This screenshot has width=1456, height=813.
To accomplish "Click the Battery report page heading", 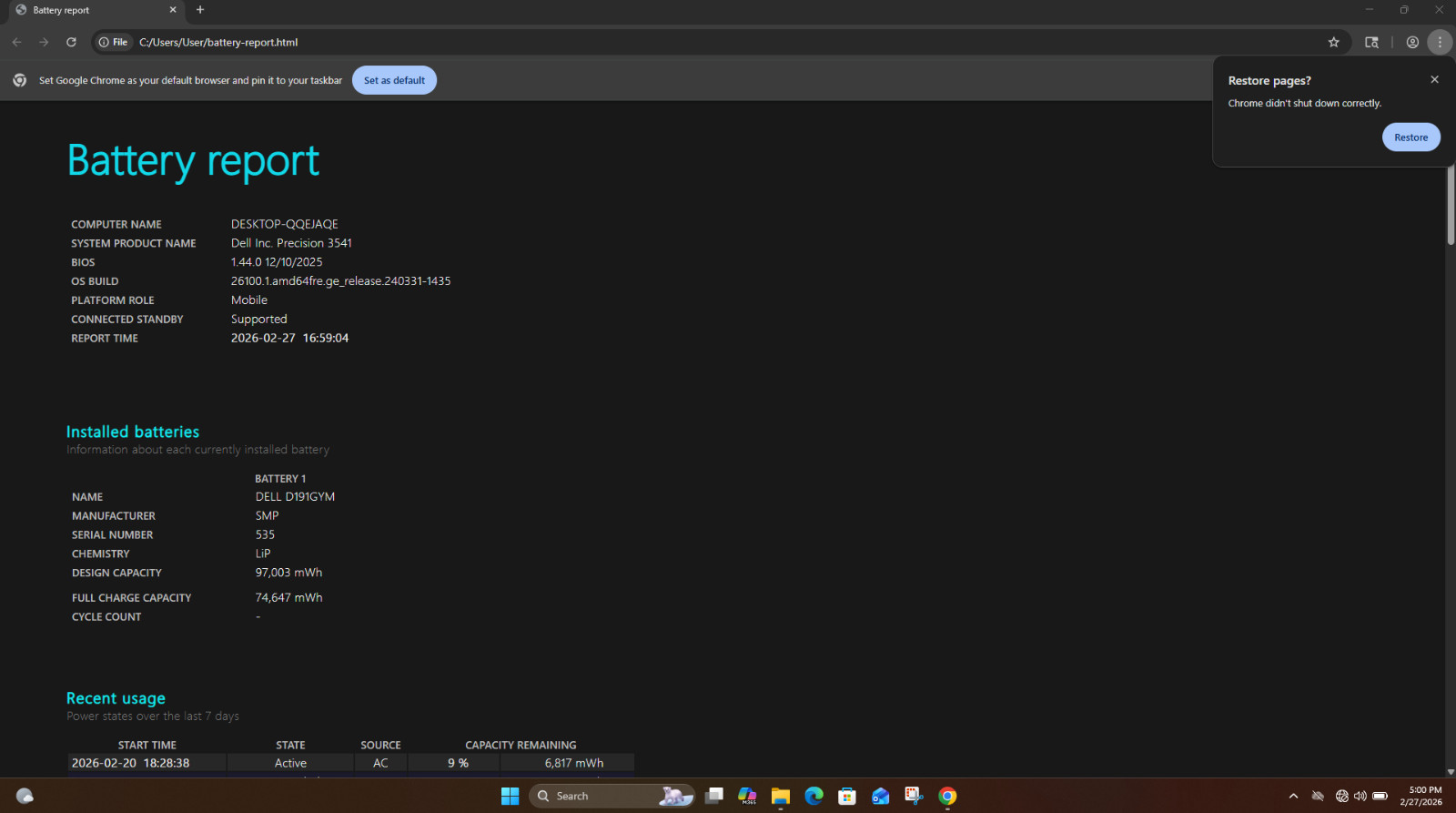I will pos(193,161).
